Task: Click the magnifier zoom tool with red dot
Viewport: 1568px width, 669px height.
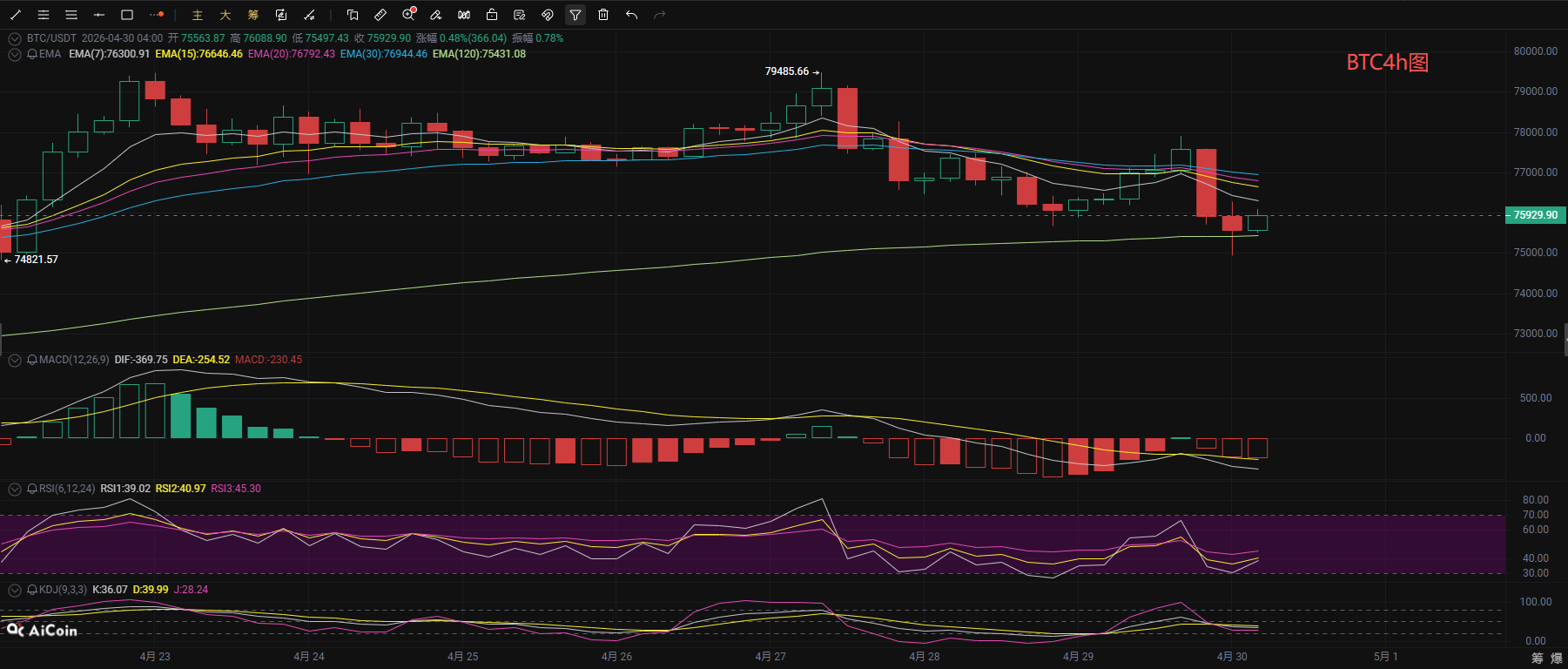Action: [x=408, y=15]
